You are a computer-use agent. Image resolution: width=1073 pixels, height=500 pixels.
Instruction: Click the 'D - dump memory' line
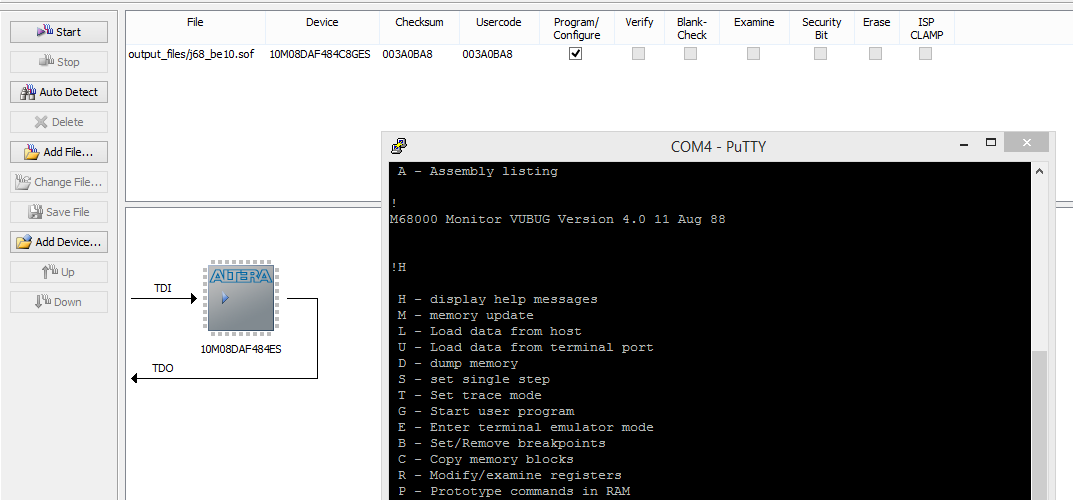458,363
